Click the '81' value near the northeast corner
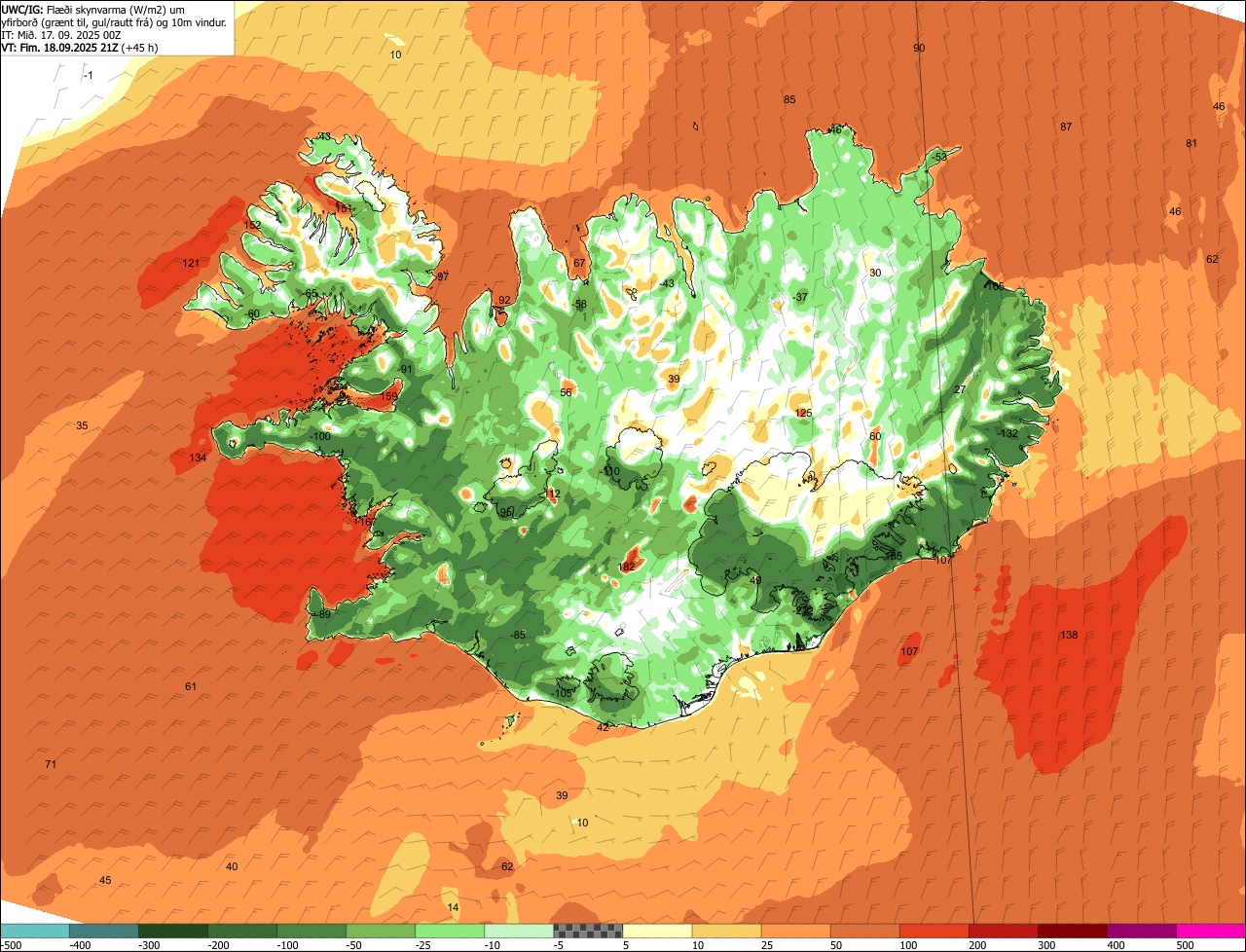This screenshot has width=1246, height=952. [x=1191, y=143]
